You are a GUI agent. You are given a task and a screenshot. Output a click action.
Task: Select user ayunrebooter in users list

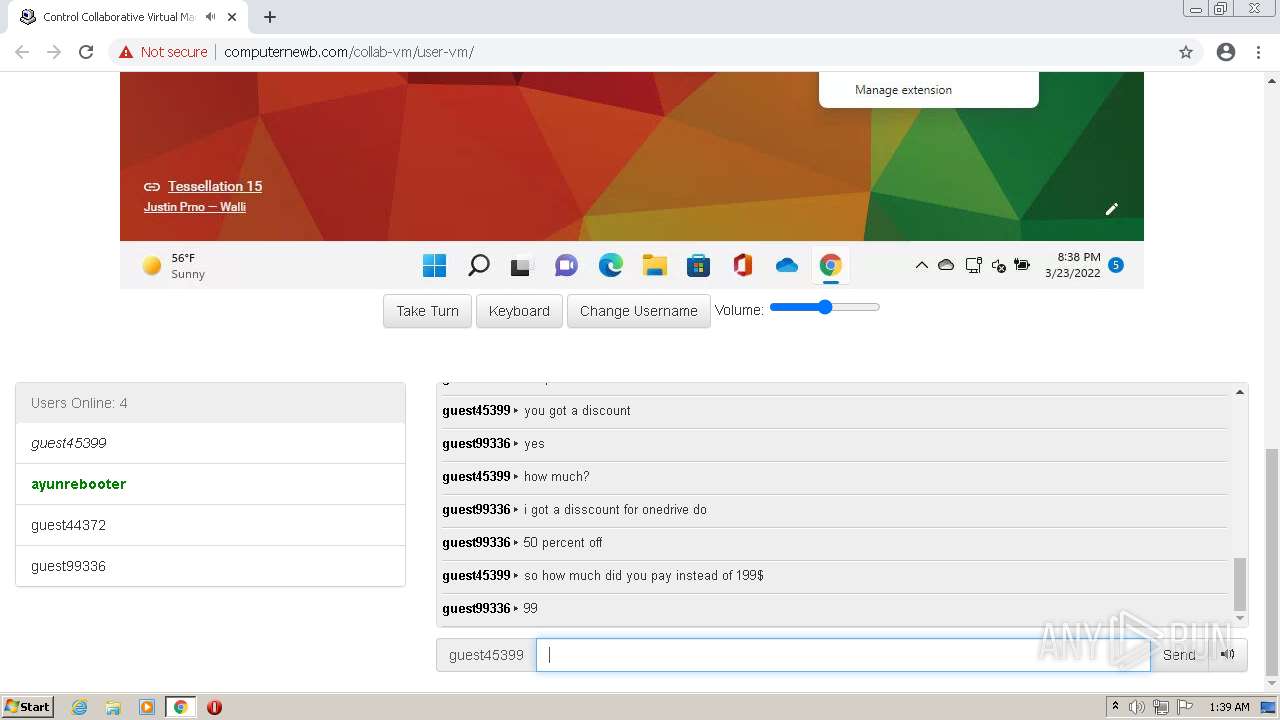(x=210, y=484)
